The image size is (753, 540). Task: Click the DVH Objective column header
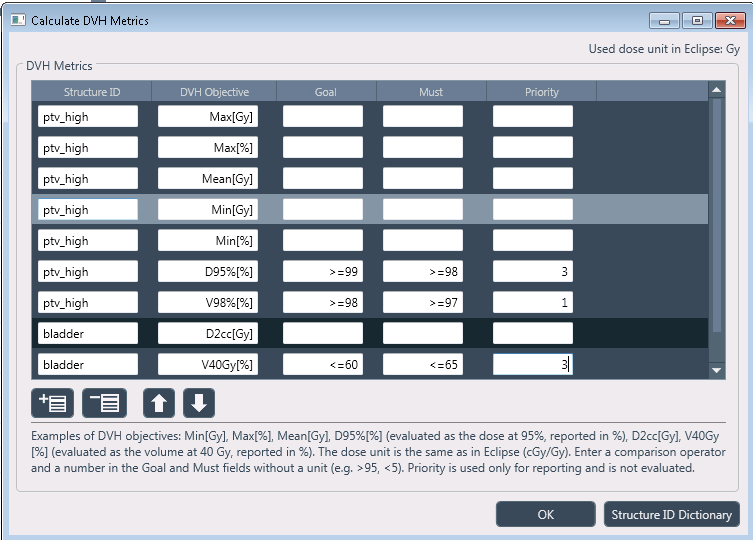pos(214,92)
